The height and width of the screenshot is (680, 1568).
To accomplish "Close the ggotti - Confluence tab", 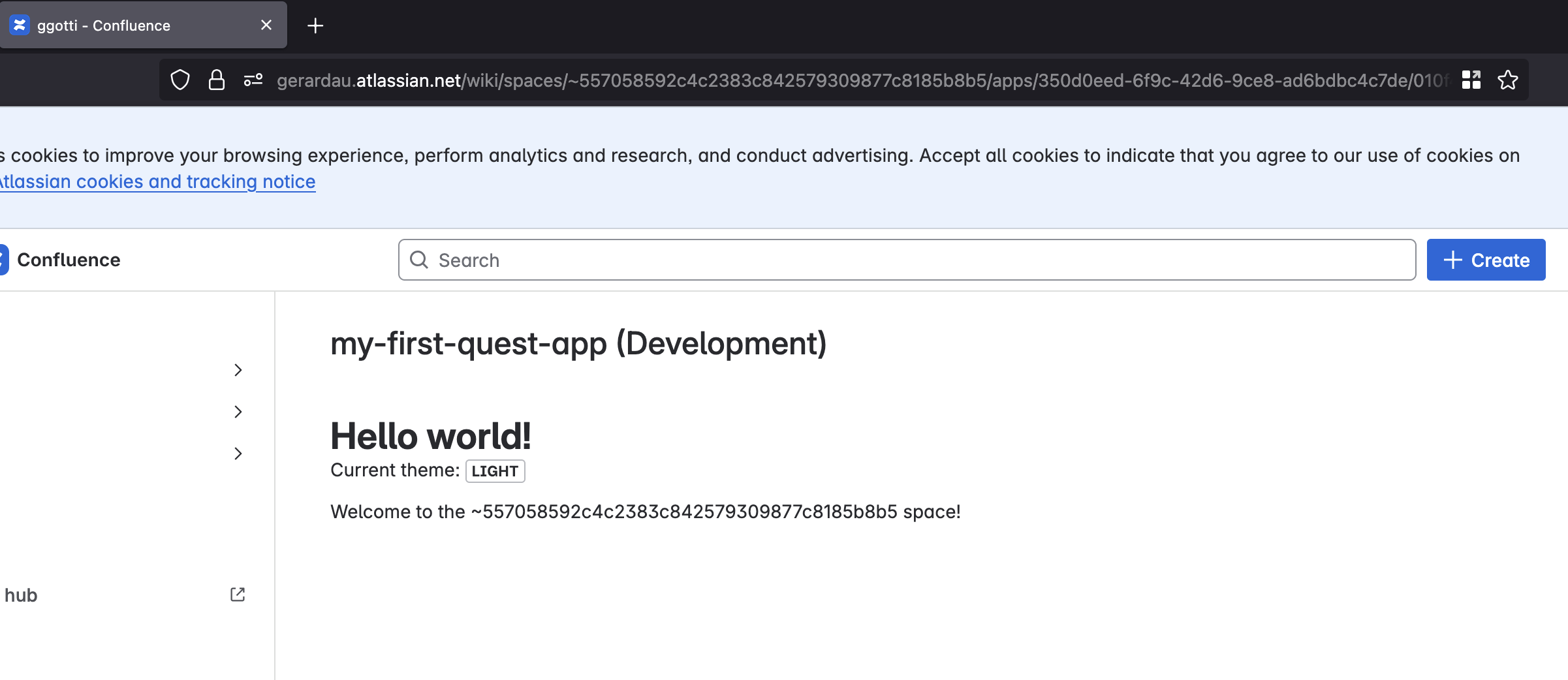I will point(266,25).
